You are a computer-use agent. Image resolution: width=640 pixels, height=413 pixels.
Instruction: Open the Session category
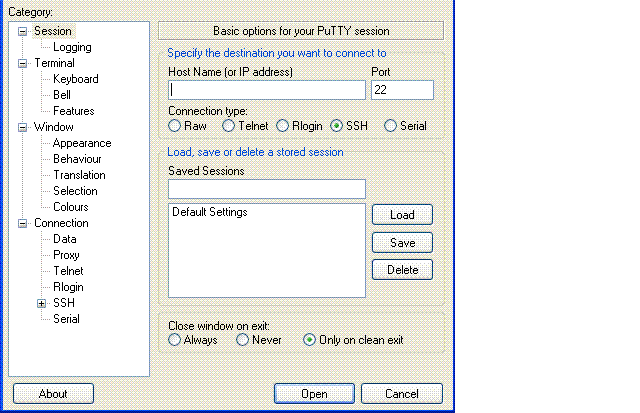coord(53,31)
